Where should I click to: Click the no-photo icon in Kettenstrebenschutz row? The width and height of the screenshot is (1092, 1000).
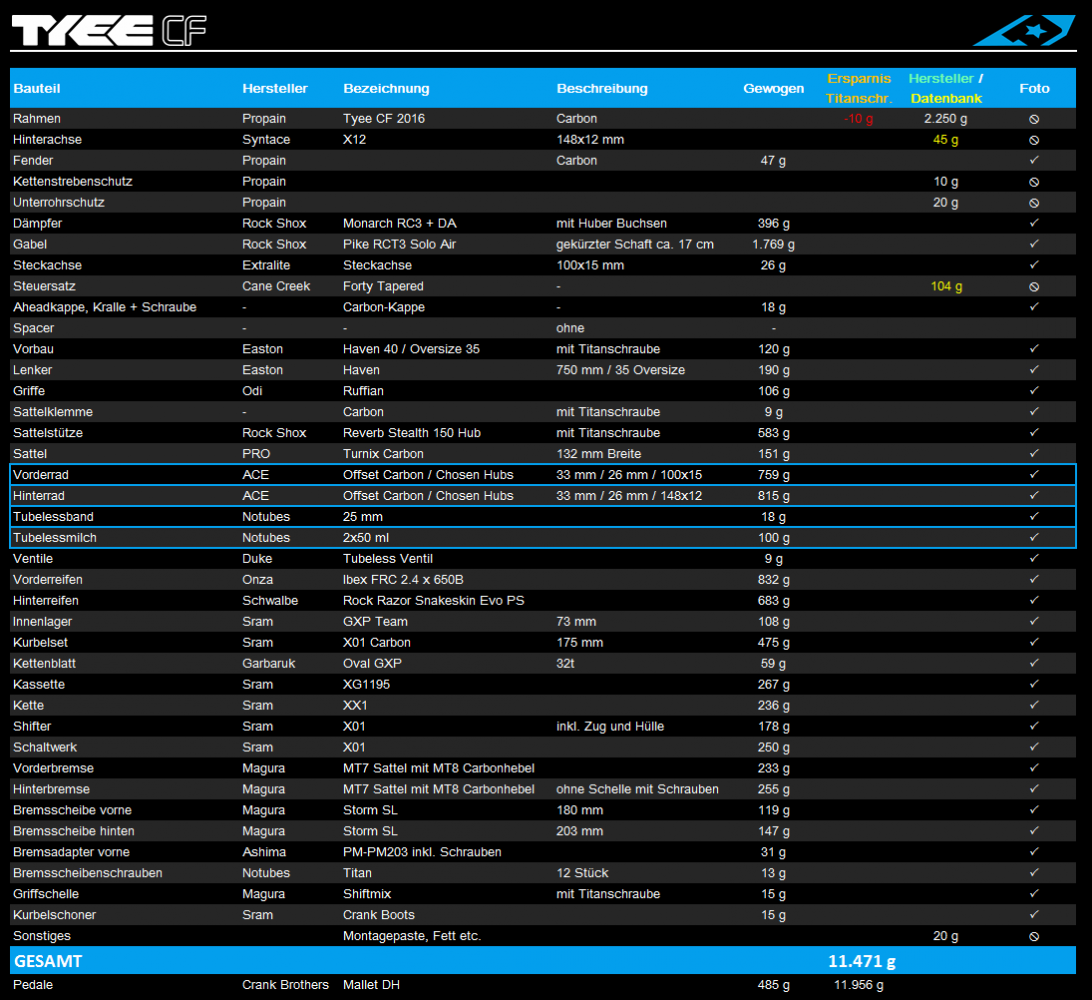coord(1034,182)
